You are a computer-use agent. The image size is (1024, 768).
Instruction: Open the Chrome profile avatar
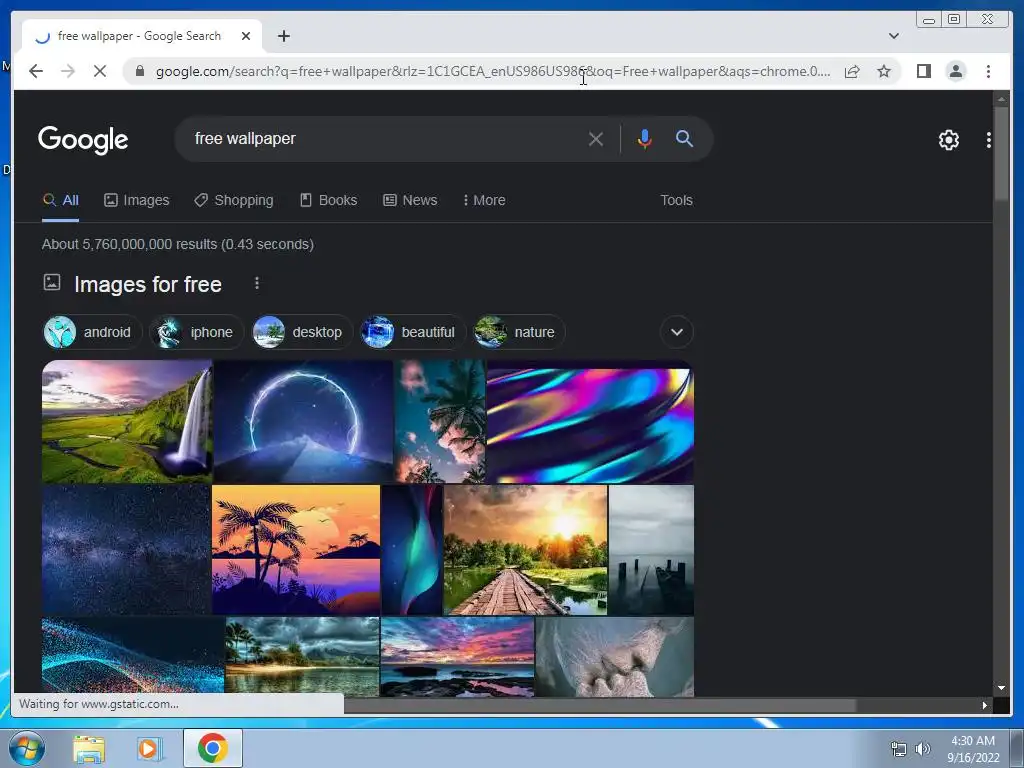[956, 71]
